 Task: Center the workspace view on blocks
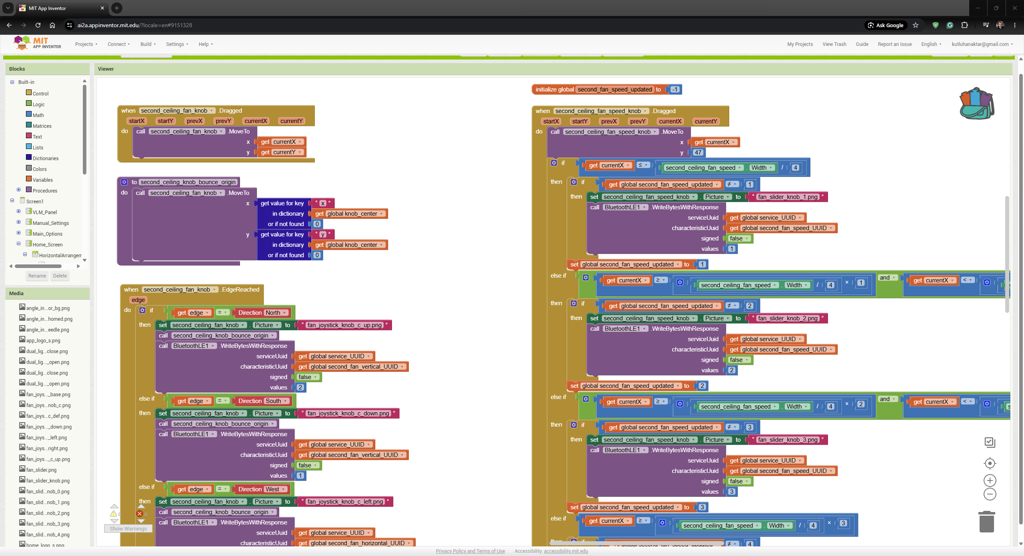989,463
